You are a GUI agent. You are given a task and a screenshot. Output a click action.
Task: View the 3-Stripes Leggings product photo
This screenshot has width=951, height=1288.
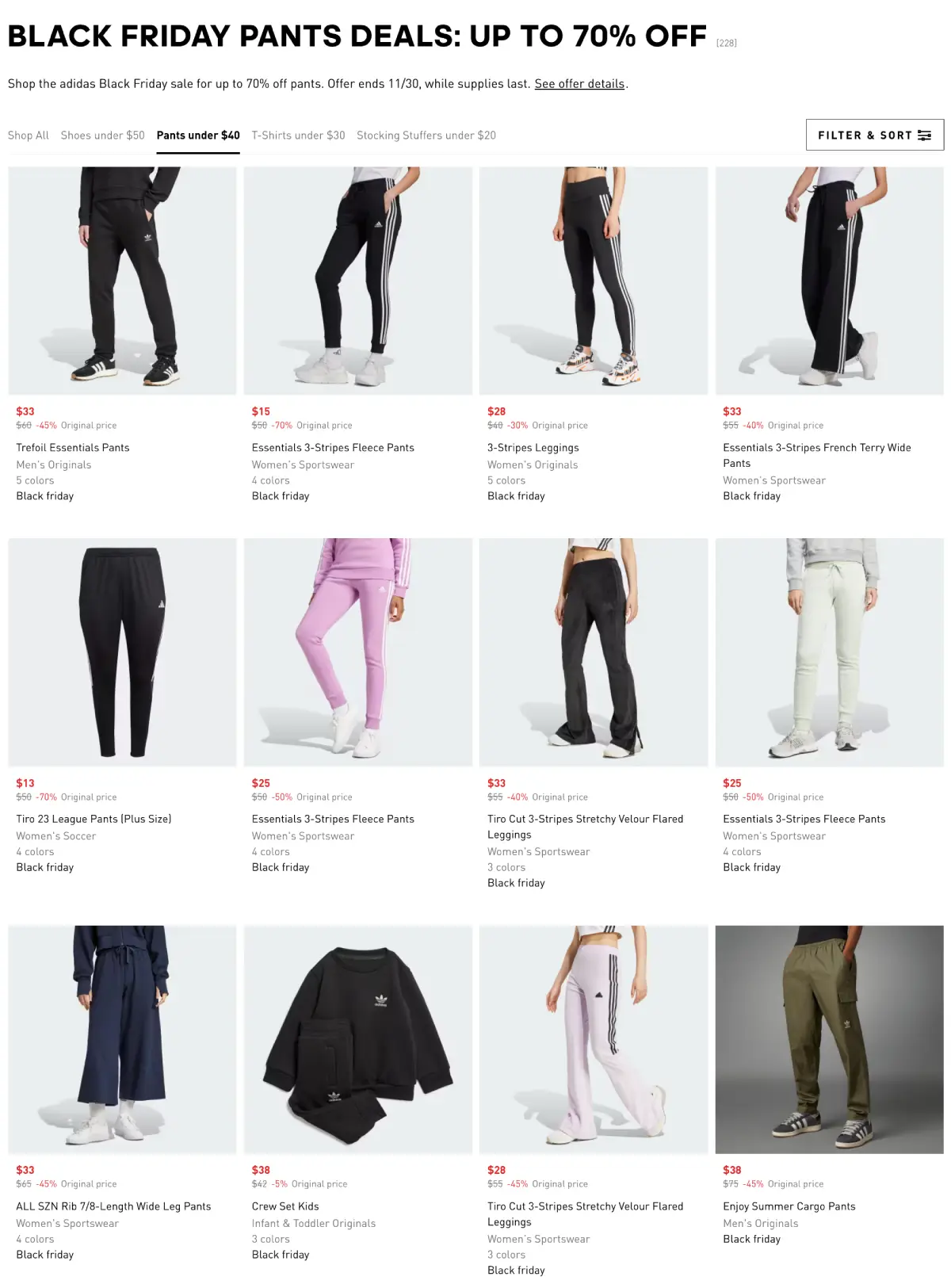[x=594, y=281]
